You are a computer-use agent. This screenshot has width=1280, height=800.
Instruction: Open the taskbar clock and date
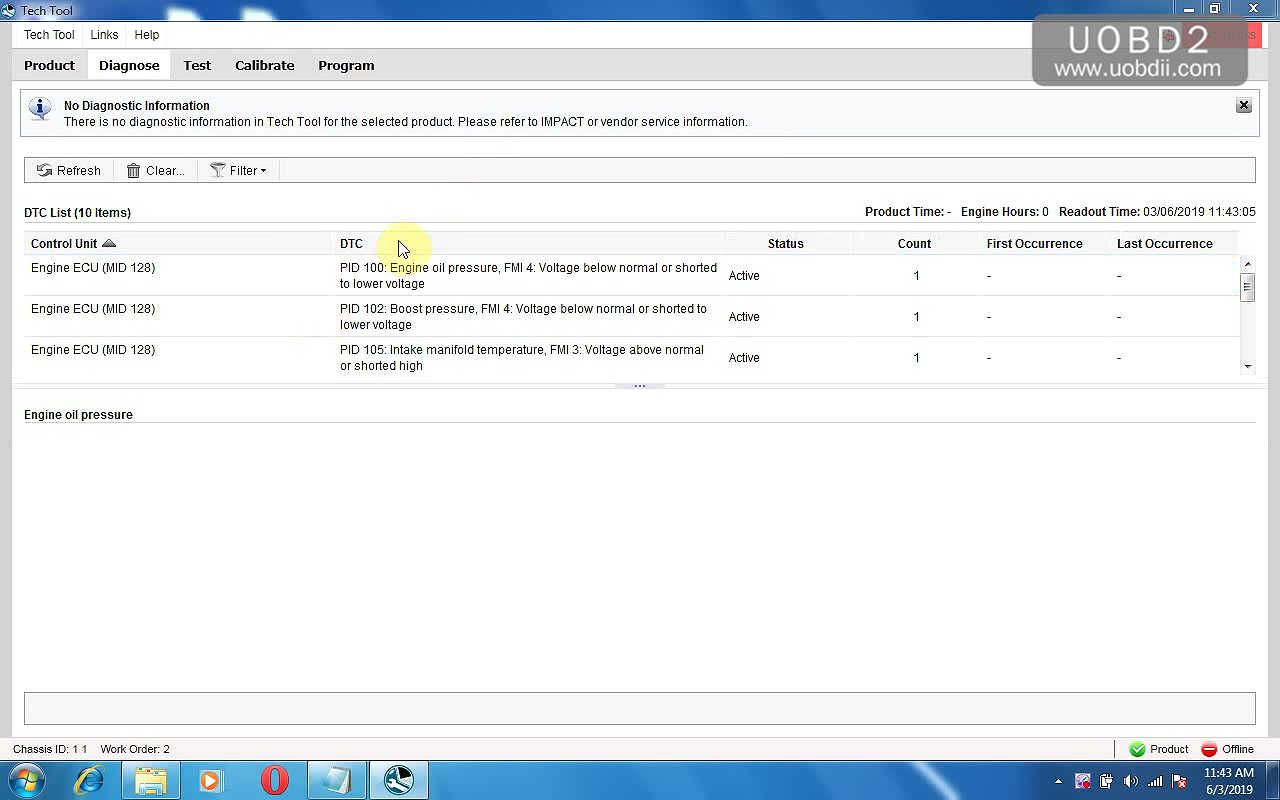tap(1229, 781)
